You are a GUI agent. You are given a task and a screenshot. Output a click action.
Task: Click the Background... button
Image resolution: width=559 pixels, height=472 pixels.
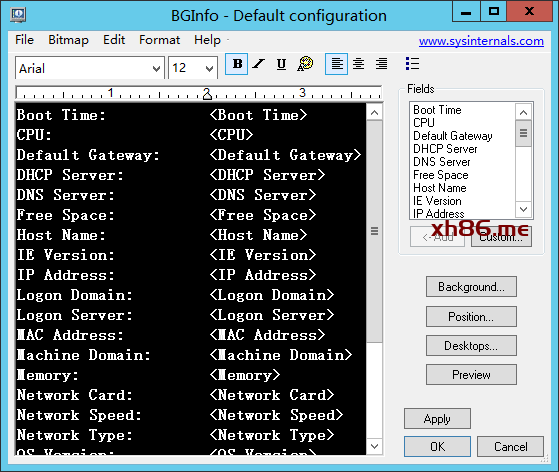tap(471, 287)
